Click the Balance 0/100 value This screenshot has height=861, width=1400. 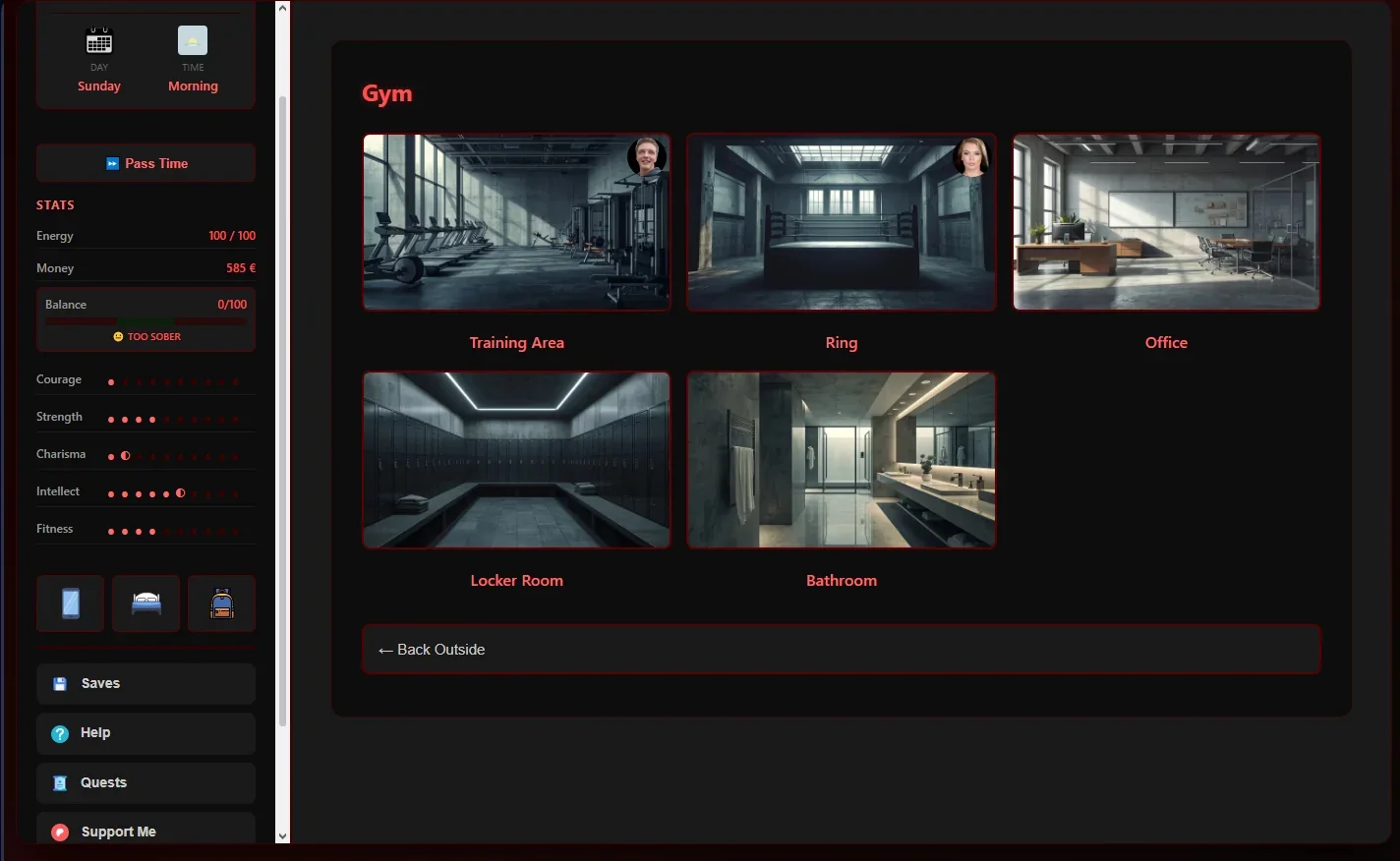pos(232,305)
